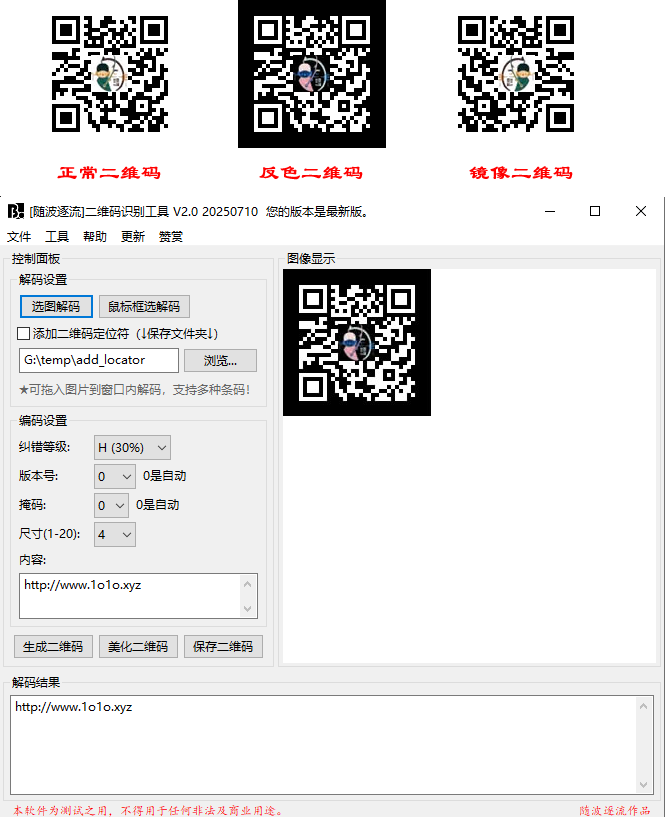Open the 工具 menu

(57, 237)
